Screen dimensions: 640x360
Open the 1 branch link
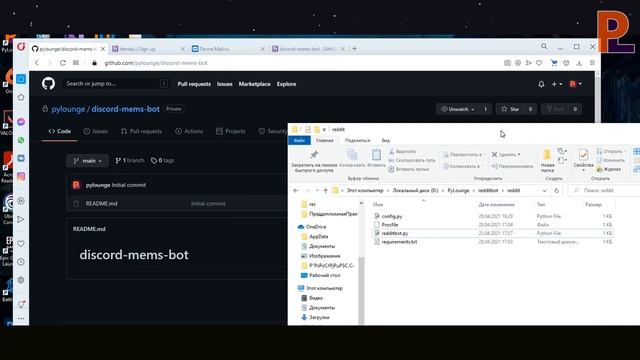130,161
